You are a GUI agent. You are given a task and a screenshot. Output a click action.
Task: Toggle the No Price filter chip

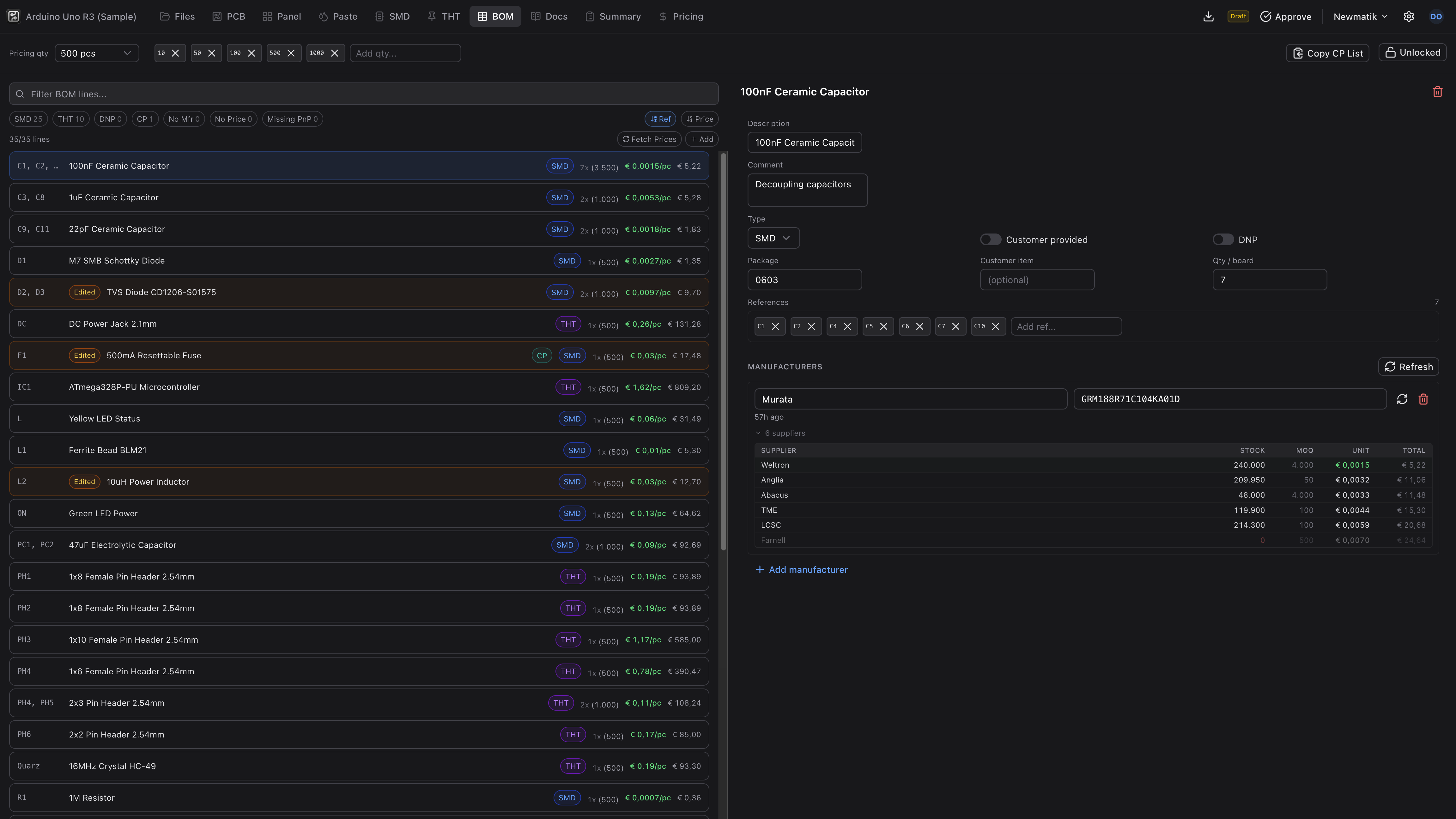click(234, 119)
